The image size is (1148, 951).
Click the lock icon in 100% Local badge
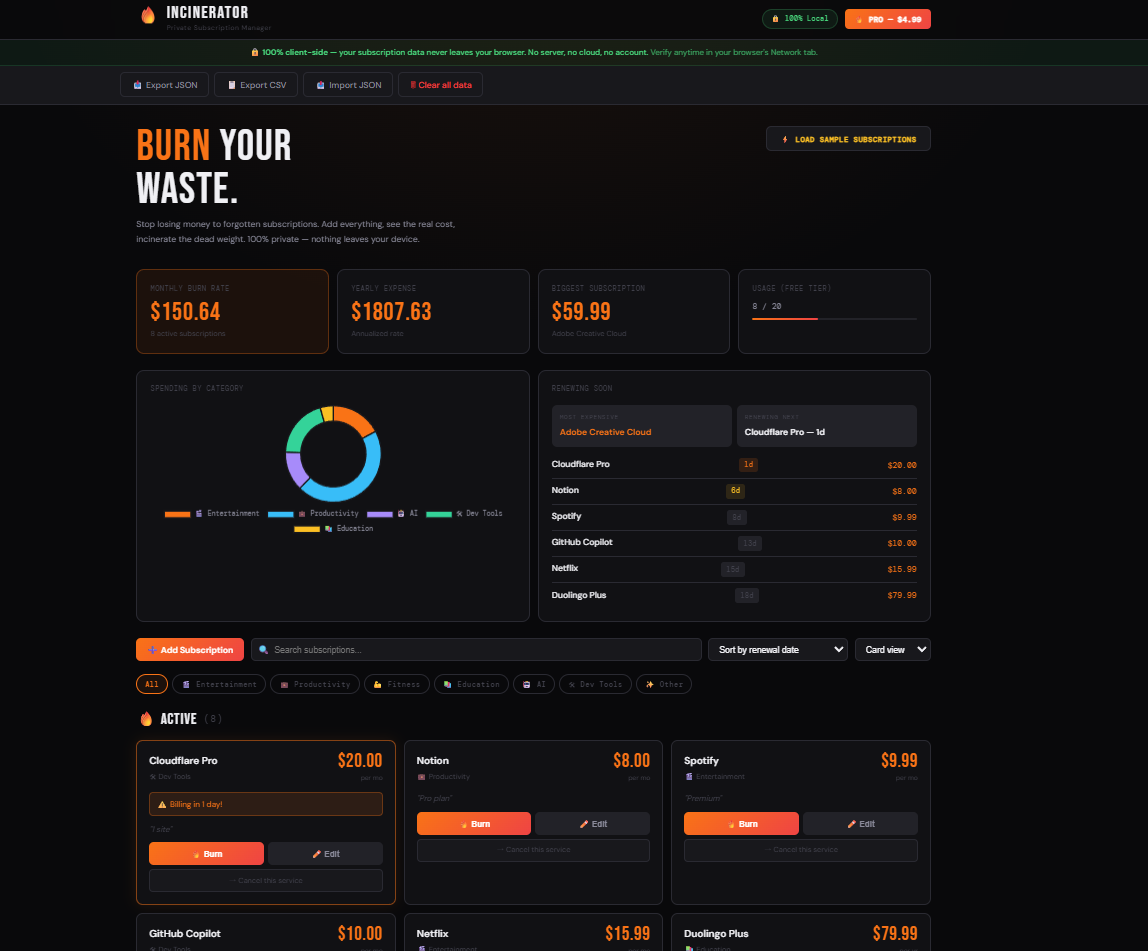(775, 19)
